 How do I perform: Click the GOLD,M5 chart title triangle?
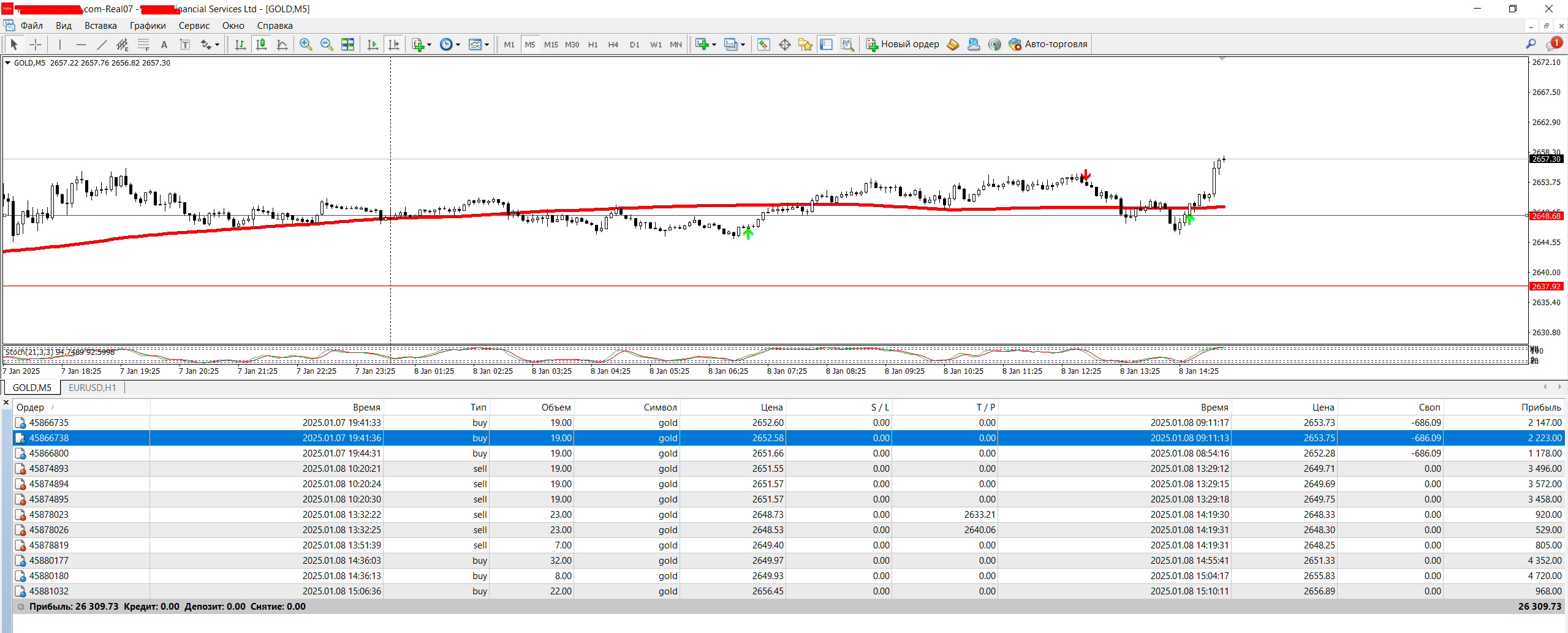(x=7, y=63)
